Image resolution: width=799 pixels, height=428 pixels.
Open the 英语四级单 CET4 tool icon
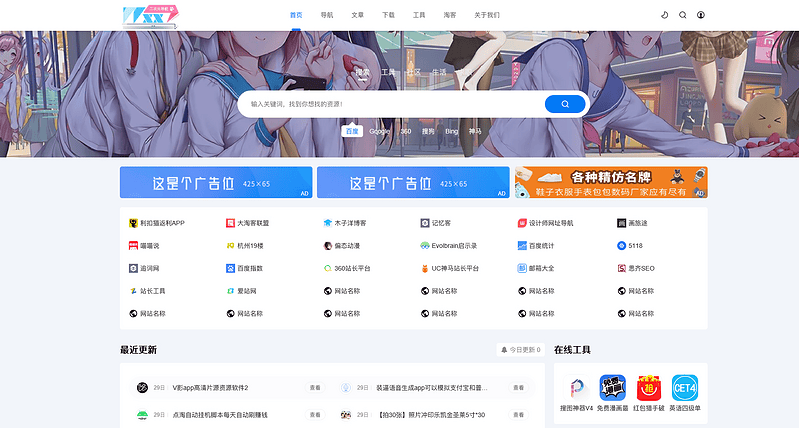click(x=685, y=388)
